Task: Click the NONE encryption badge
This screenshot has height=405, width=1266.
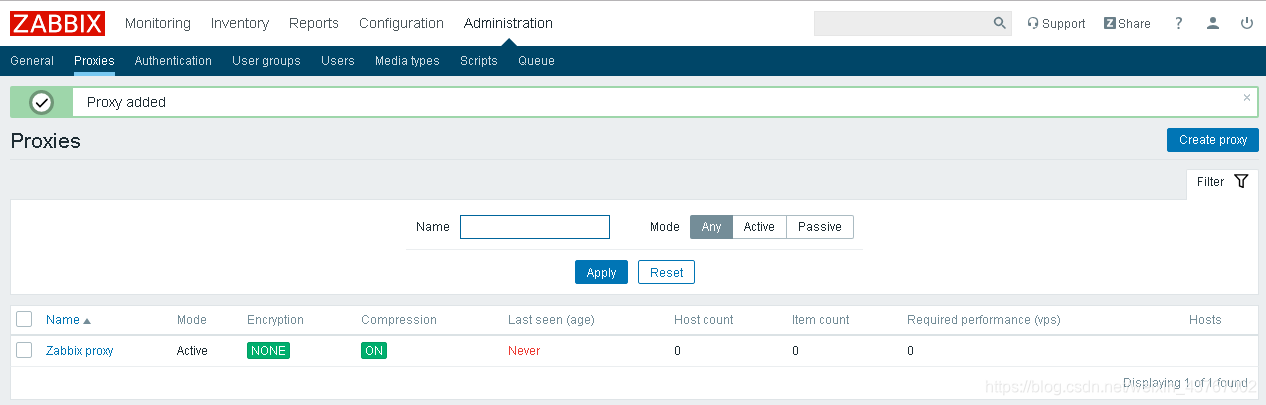Action: tap(268, 351)
